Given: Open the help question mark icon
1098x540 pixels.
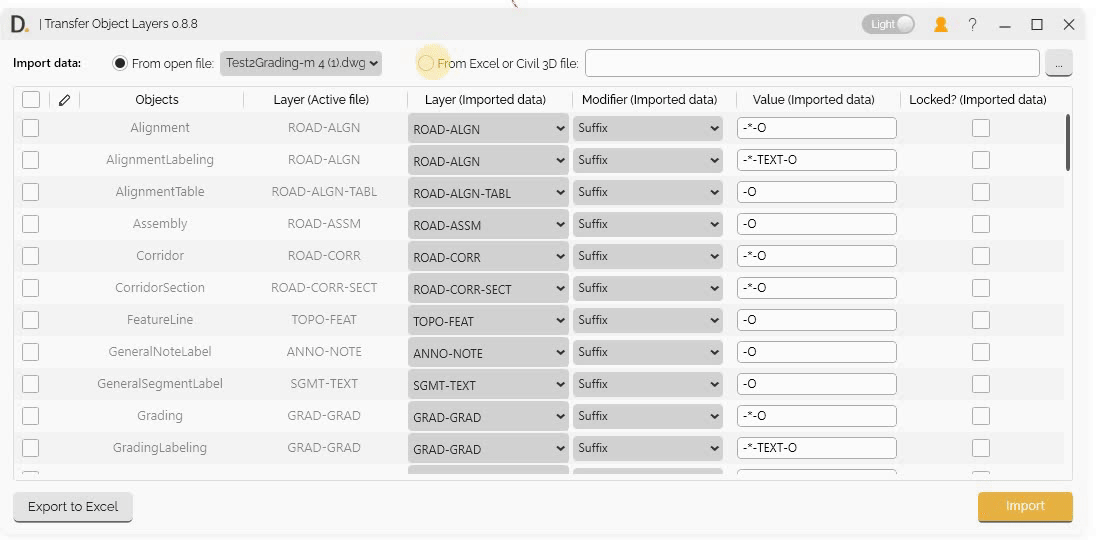Looking at the screenshot, I should click(x=972, y=25).
